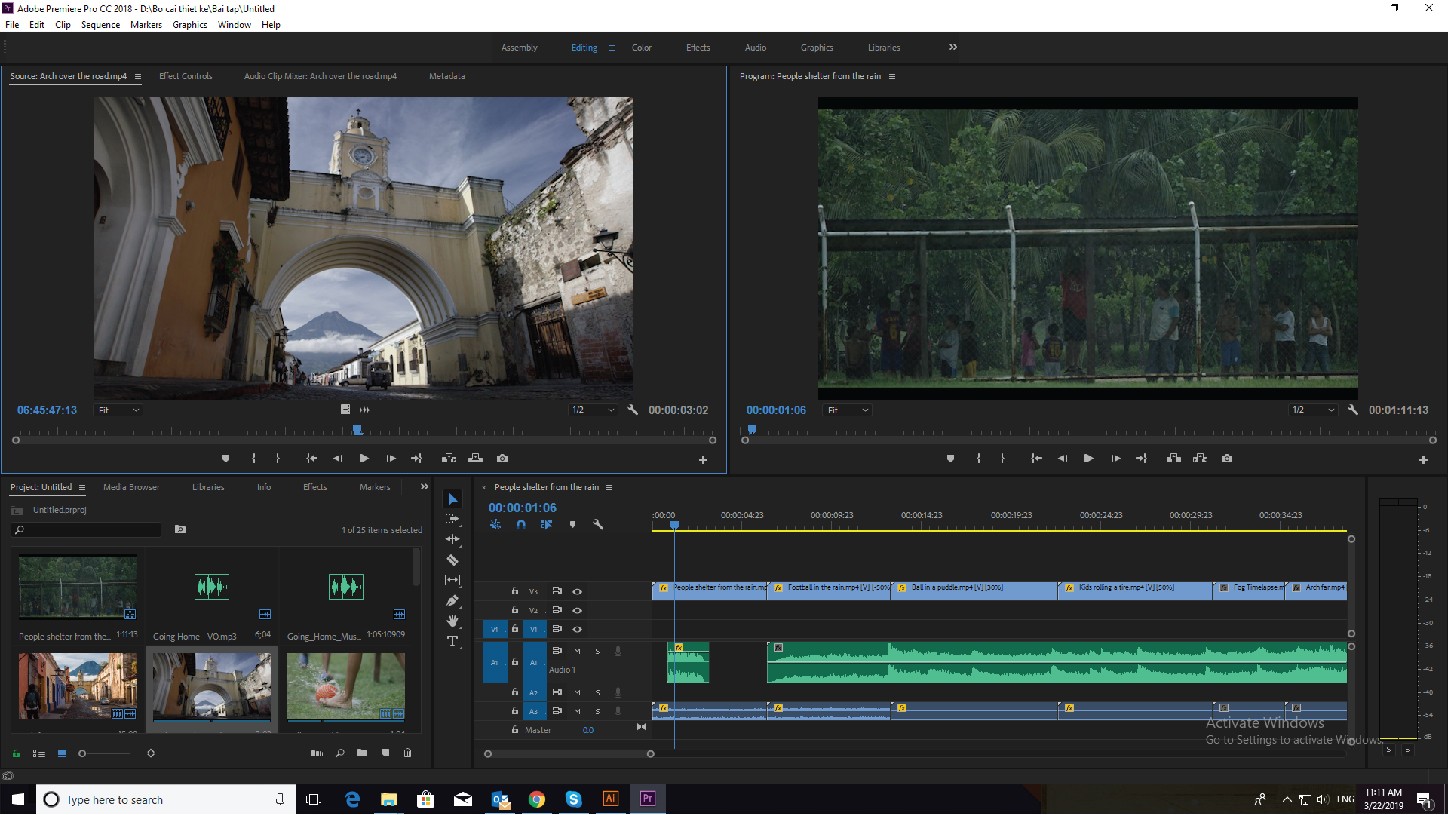Choose the Ripple Edit tool
Image resolution: width=1449 pixels, height=815 pixels.
click(x=452, y=539)
